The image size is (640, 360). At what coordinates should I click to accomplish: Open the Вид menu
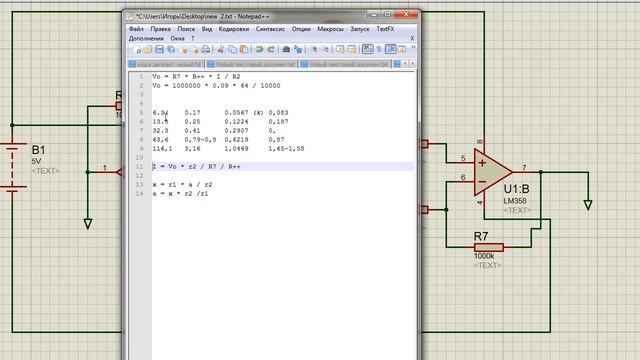point(207,29)
